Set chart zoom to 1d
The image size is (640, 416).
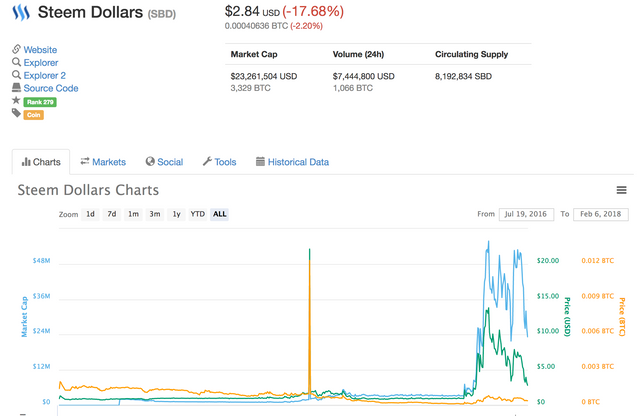pos(91,214)
